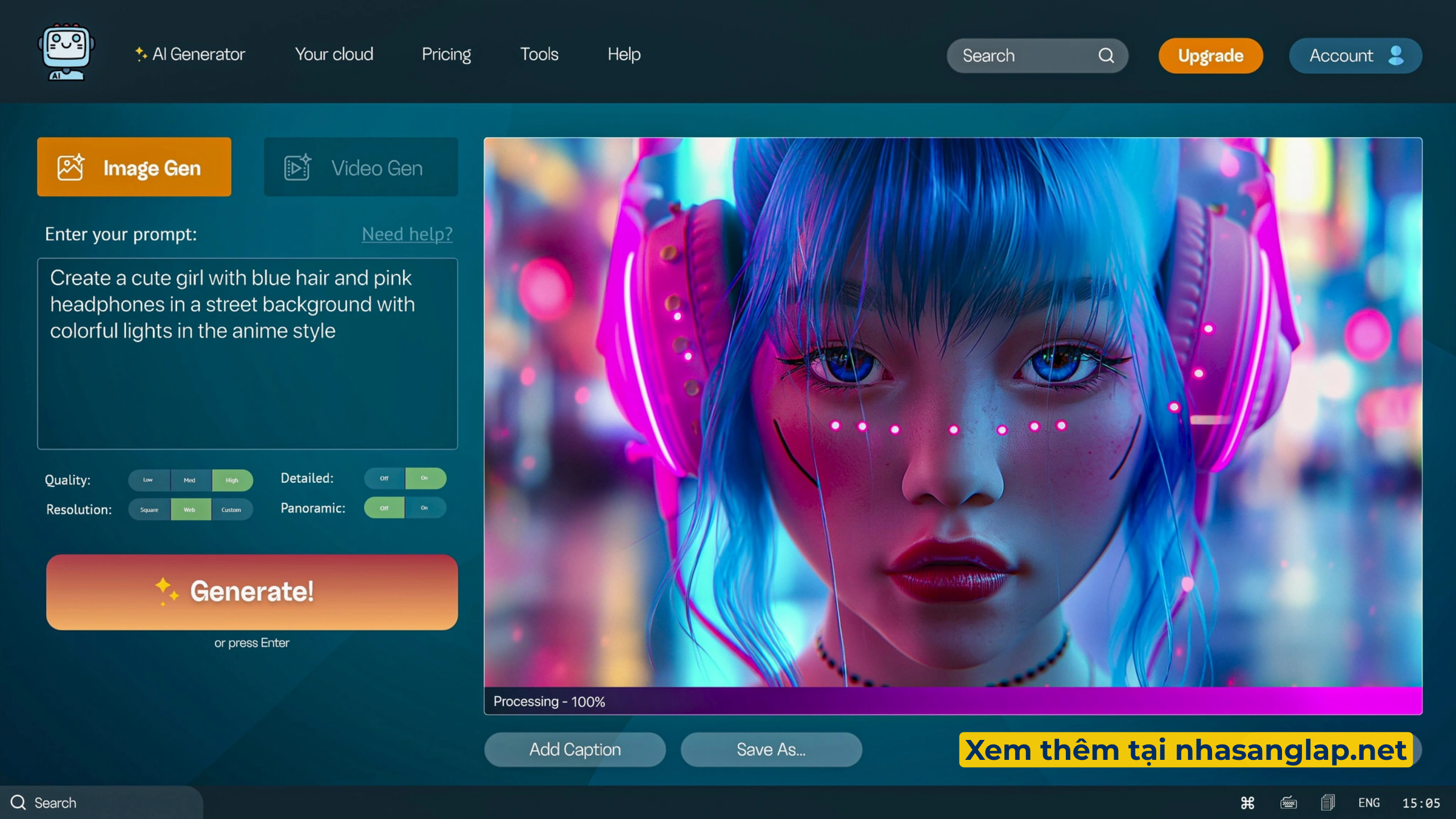This screenshot has height=819, width=1456.
Task: Click the Processing progress bar
Action: [953, 701]
